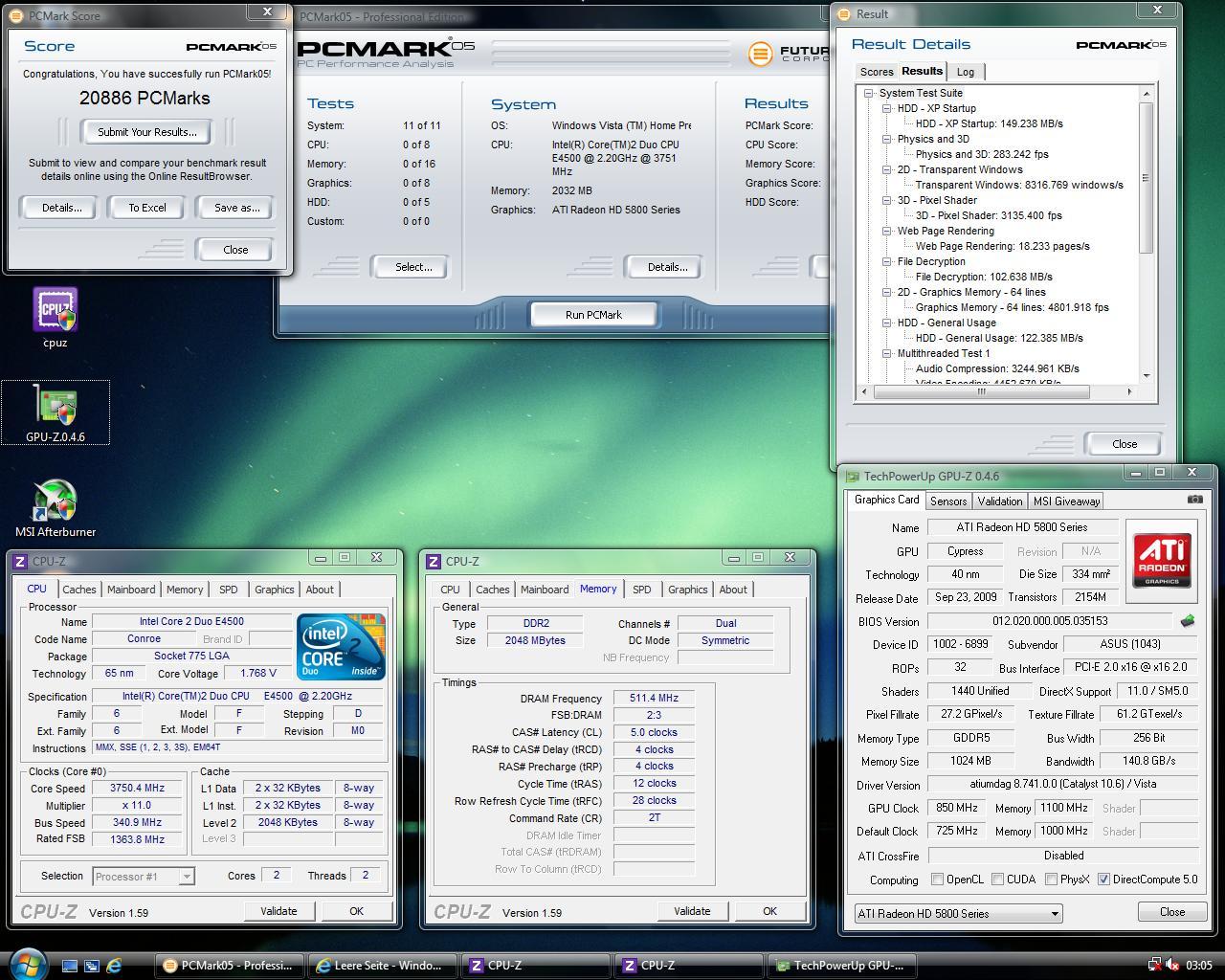
Task: Click the Result window title bar icon
Action: [x=844, y=14]
